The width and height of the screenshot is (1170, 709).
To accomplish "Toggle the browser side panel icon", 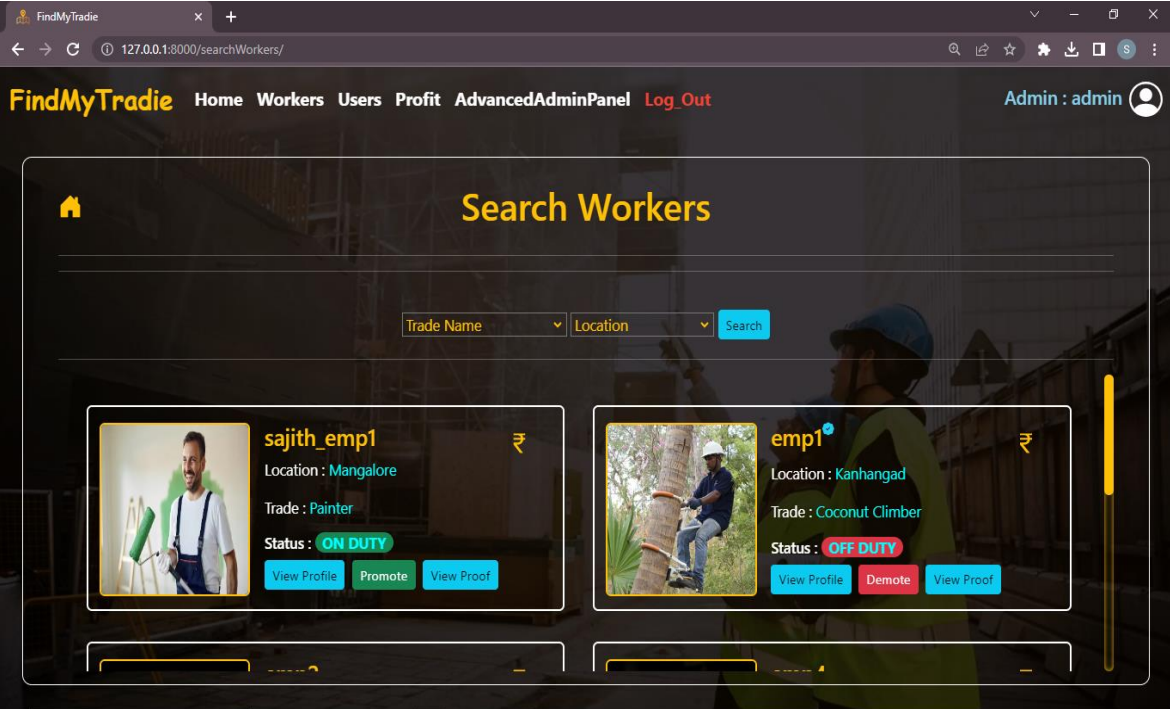I will pos(1098,49).
